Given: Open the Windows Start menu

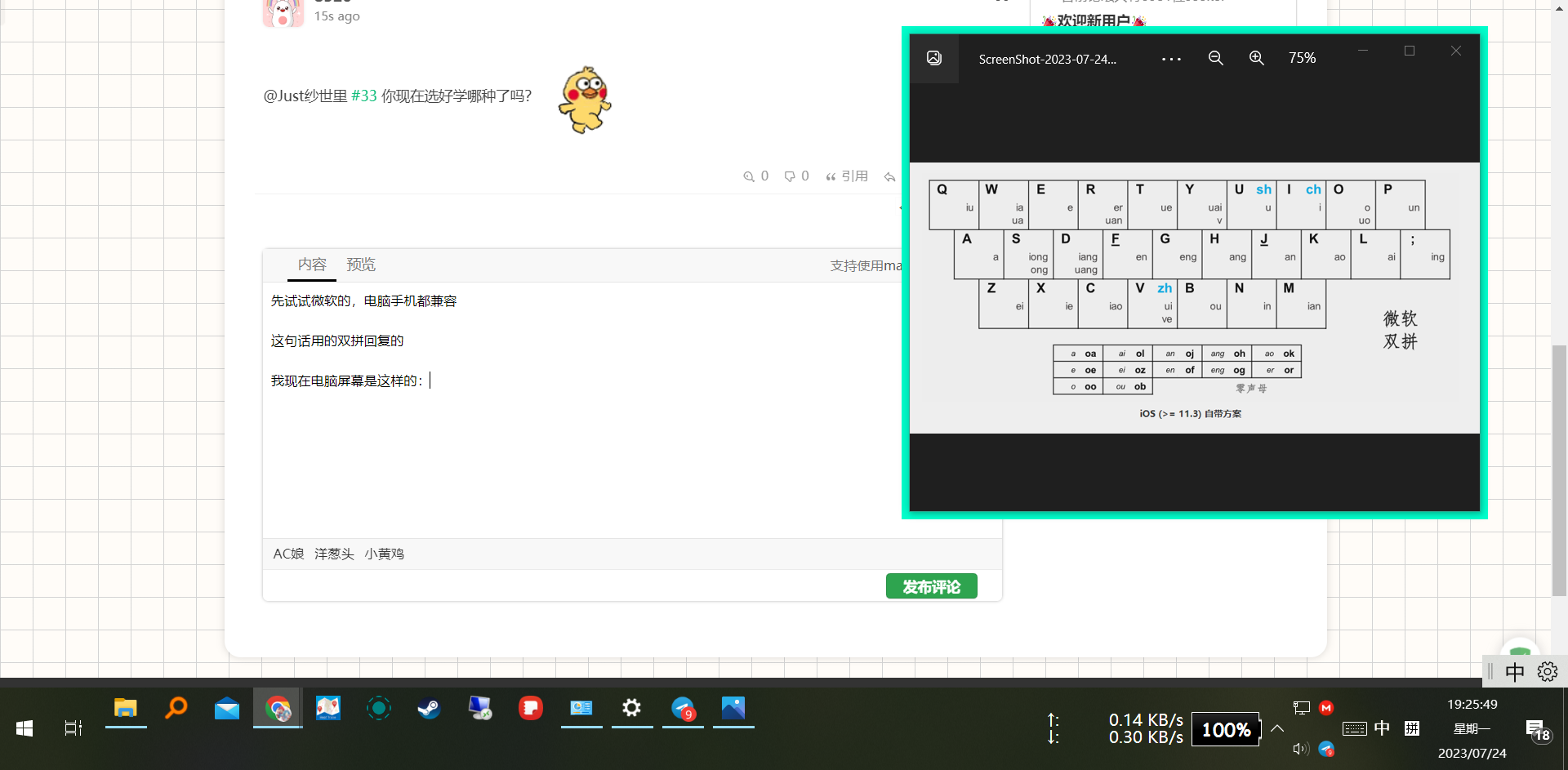Looking at the screenshot, I should (24, 728).
